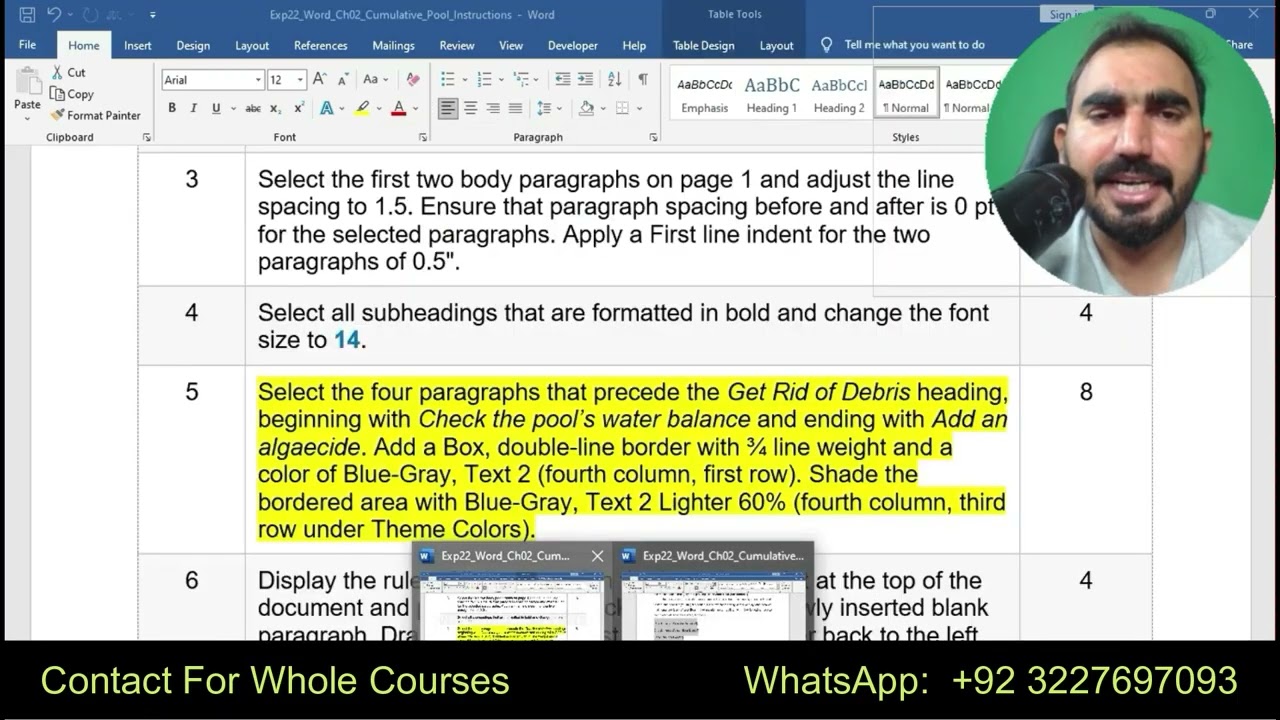This screenshot has width=1280, height=720.
Task: Apply the Heading 2 style
Action: [x=839, y=95]
